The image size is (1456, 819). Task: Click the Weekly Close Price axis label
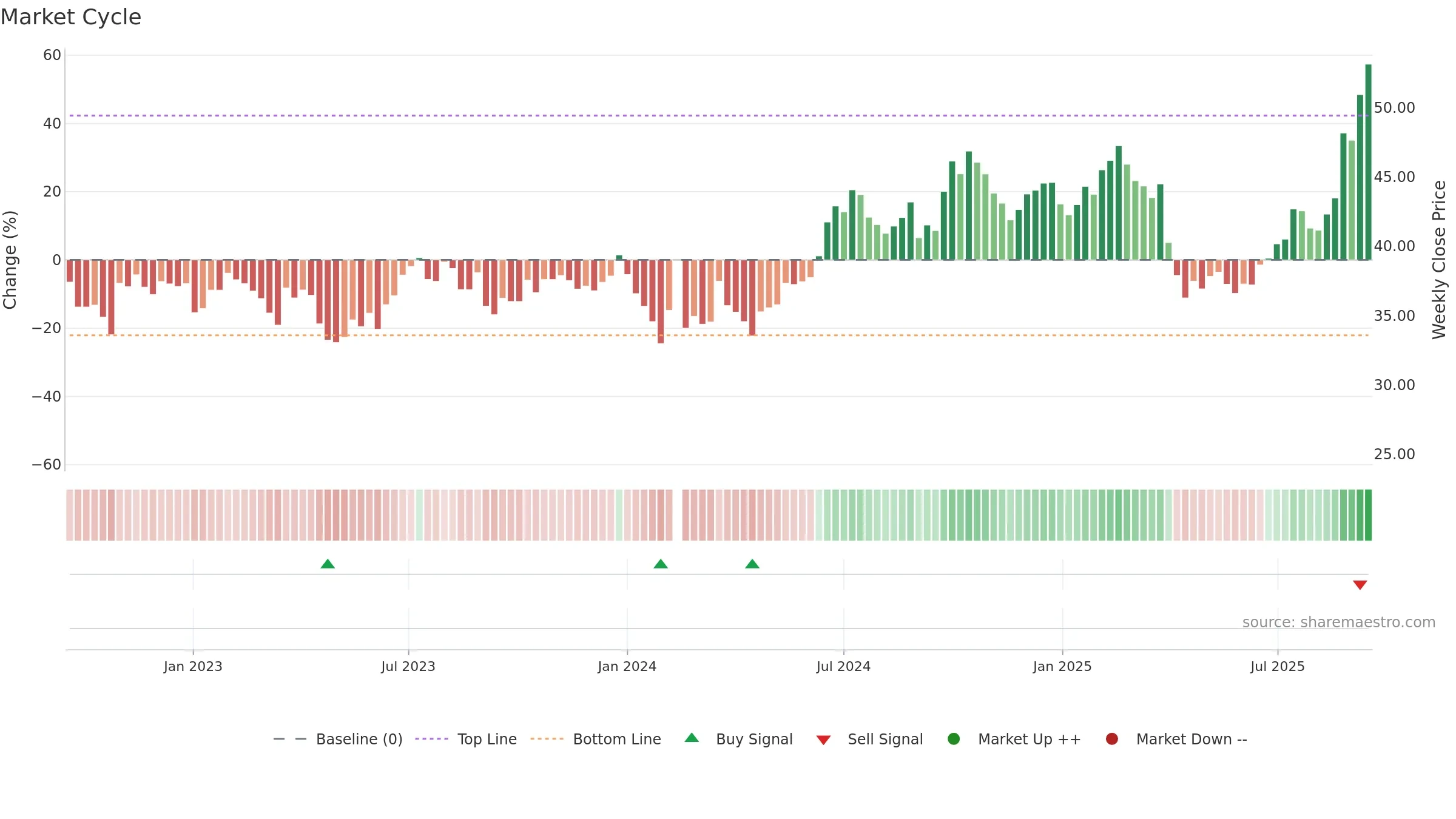point(1439,260)
